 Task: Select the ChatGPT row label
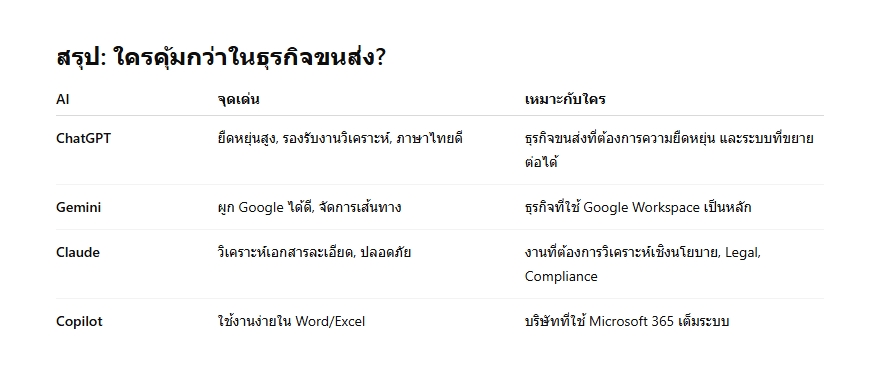coord(83,138)
